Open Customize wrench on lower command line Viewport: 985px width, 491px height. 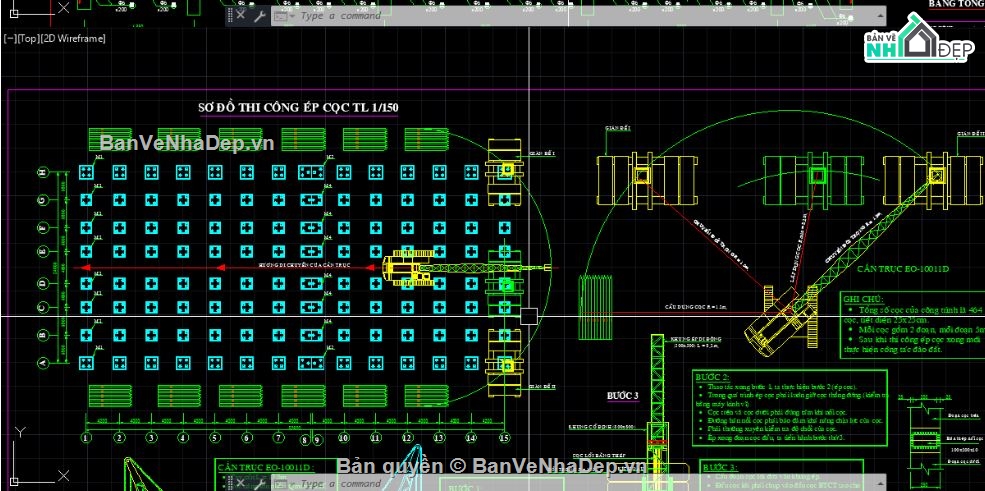[x=259, y=483]
